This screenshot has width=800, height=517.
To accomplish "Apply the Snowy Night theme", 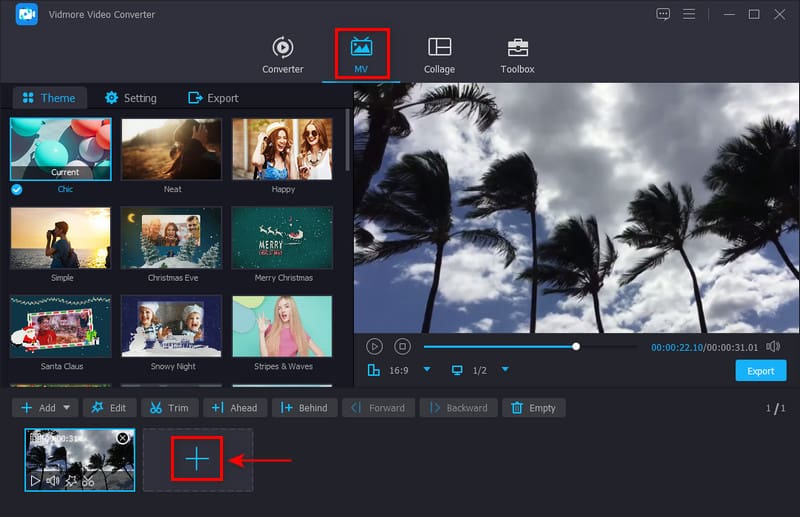I will [171, 327].
